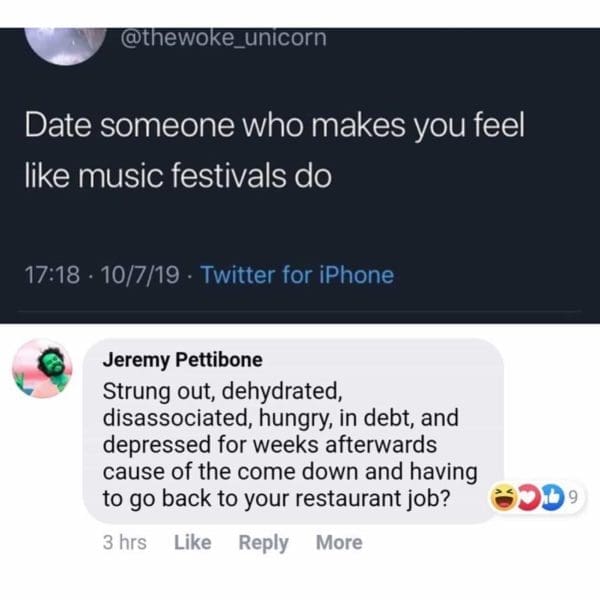Tap the tweet author's avatar
This screenshot has width=600, height=600.
point(65,42)
